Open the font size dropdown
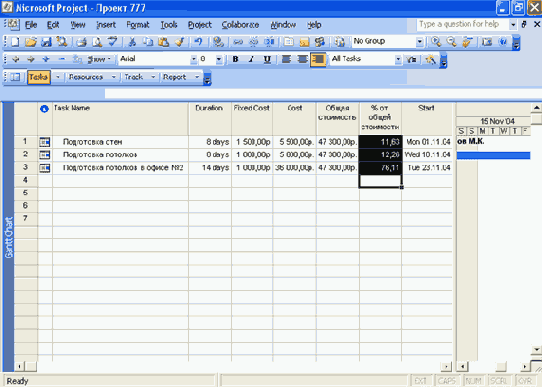The width and height of the screenshot is (542, 387). [x=219, y=59]
